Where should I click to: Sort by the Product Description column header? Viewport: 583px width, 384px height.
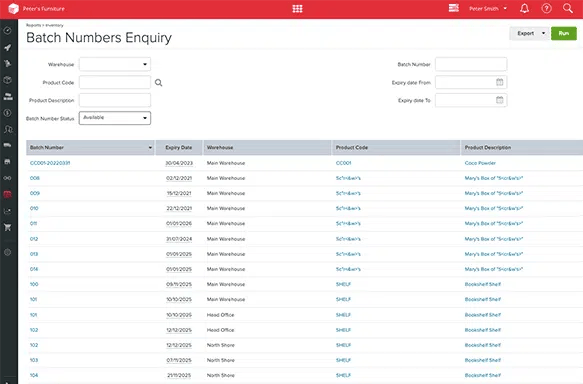pos(522,148)
